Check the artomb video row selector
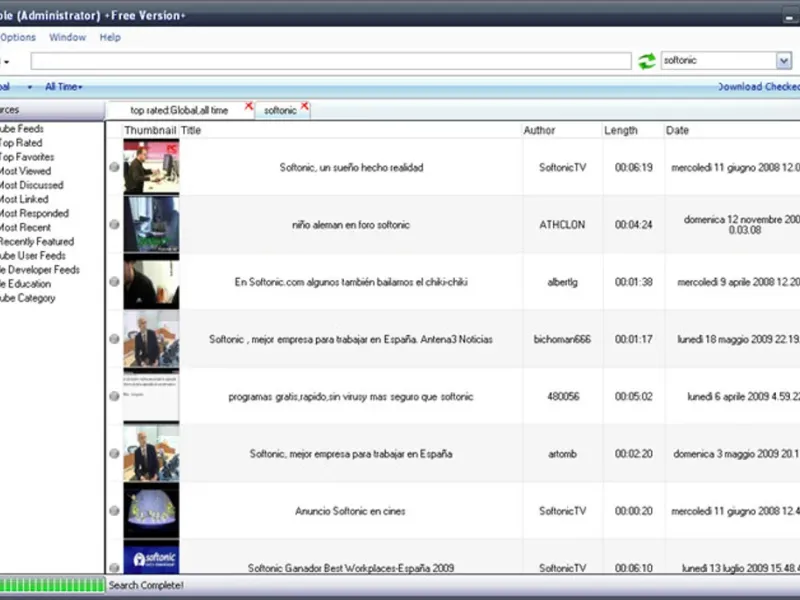Image resolution: width=800 pixels, height=600 pixels. 114,454
